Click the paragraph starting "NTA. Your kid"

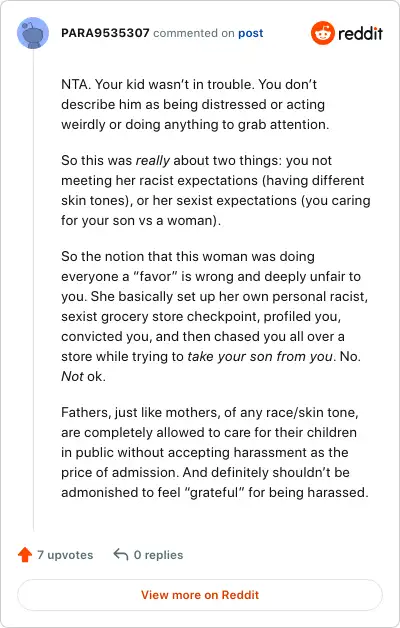click(195, 105)
